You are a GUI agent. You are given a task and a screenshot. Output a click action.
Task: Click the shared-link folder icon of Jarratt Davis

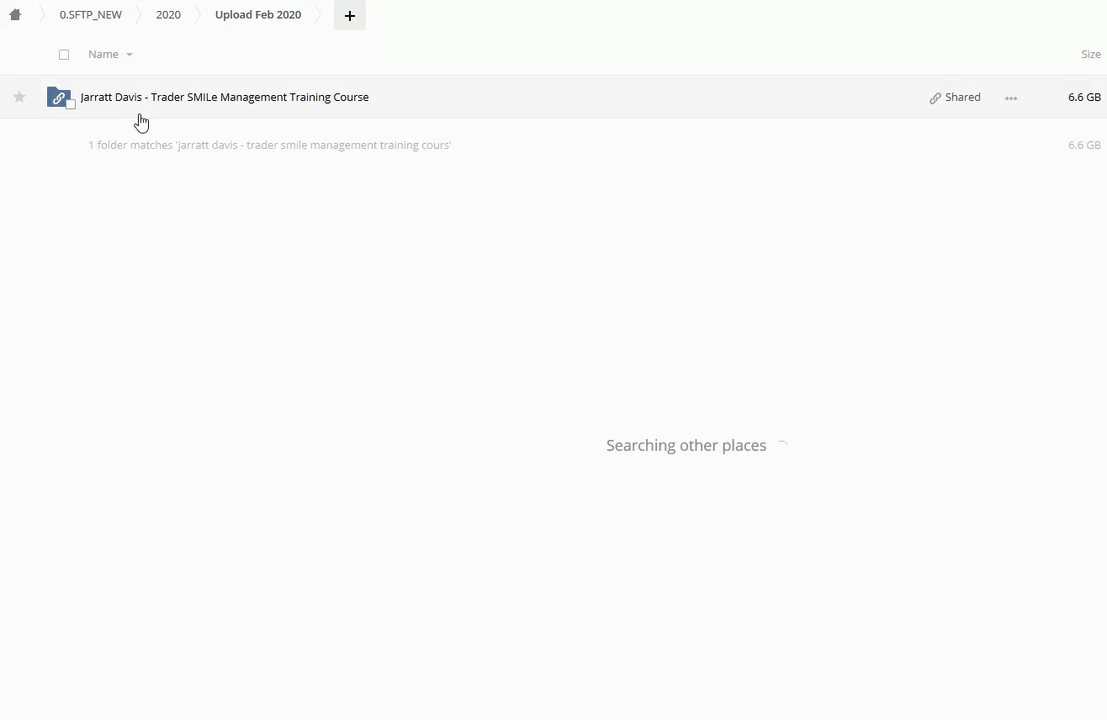click(x=57, y=97)
